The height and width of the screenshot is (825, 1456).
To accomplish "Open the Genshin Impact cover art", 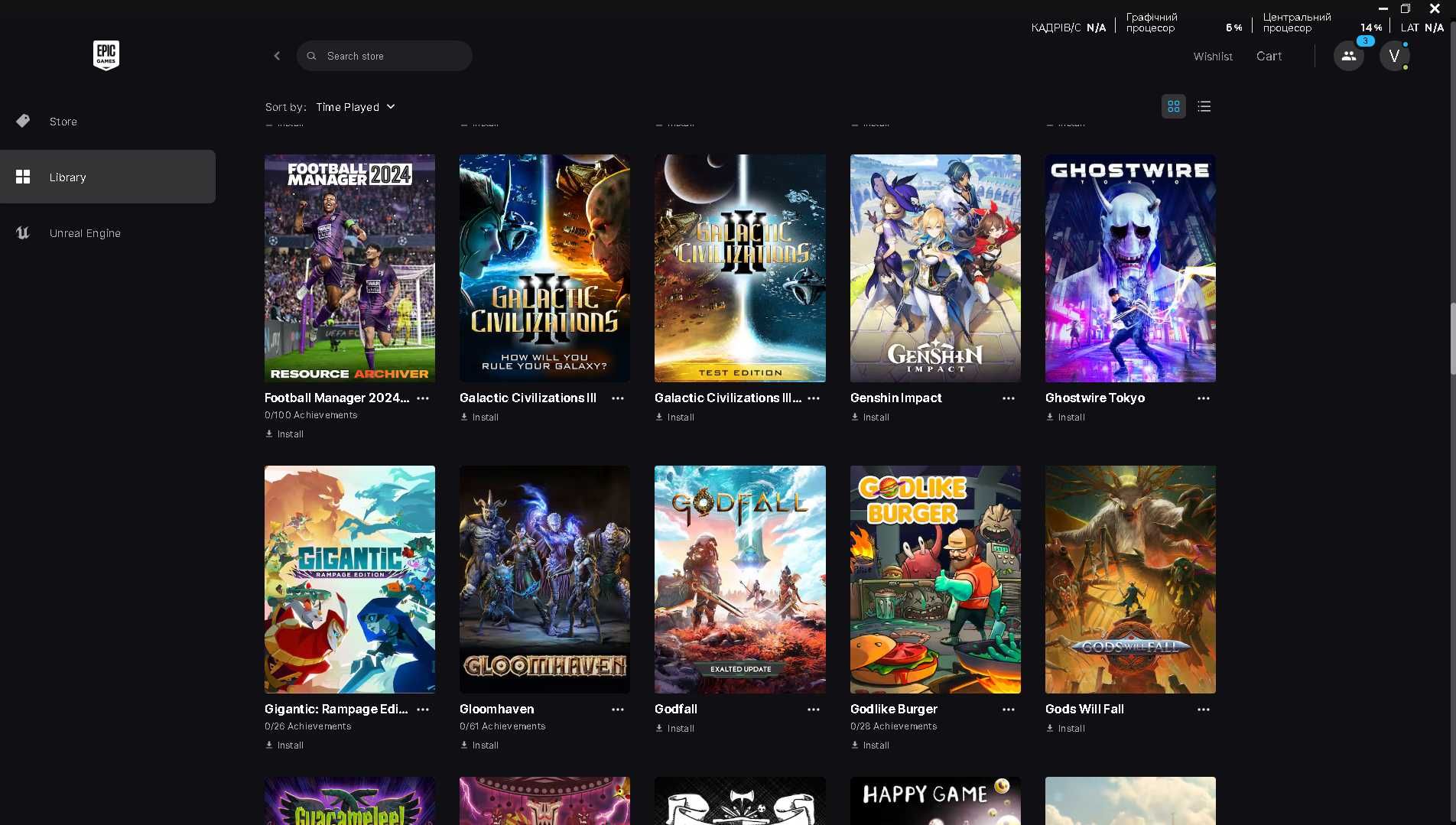I will click(935, 268).
